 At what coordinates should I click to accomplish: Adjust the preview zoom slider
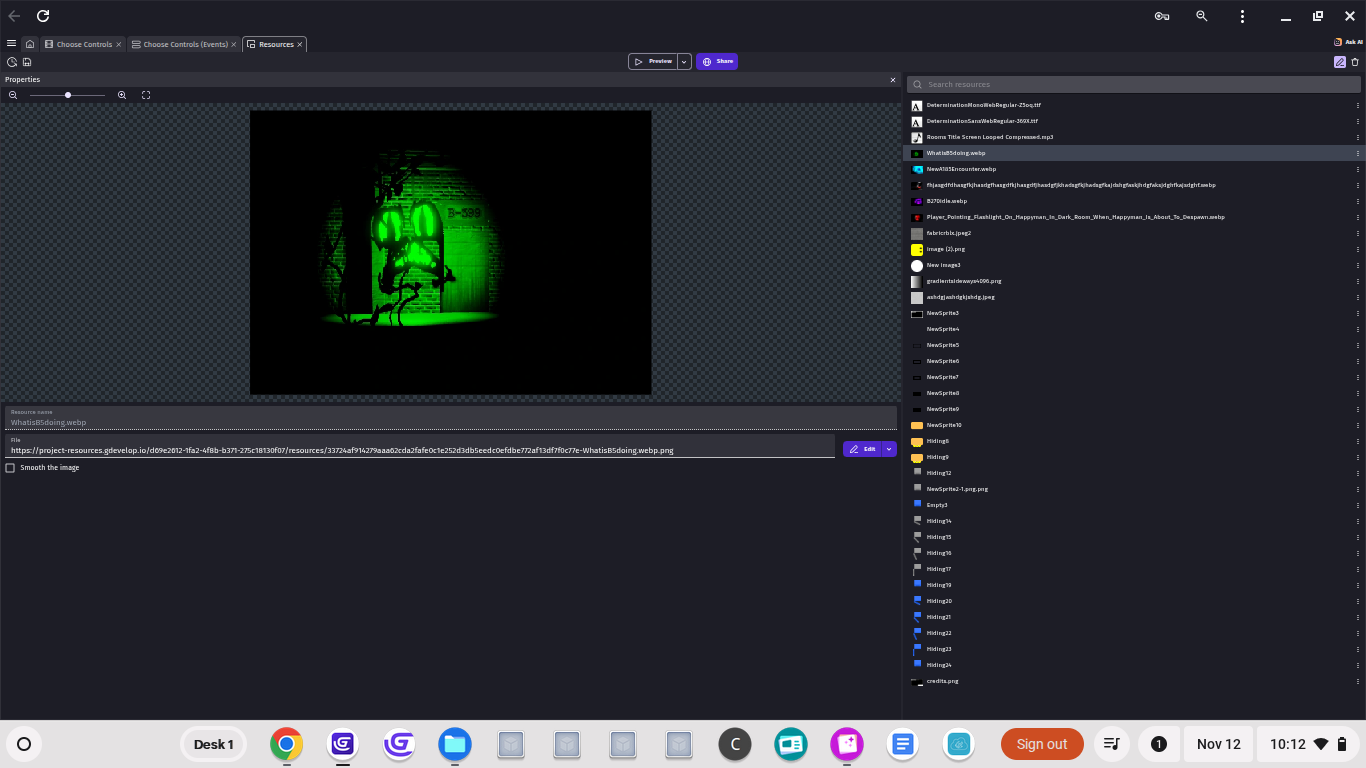[x=68, y=95]
